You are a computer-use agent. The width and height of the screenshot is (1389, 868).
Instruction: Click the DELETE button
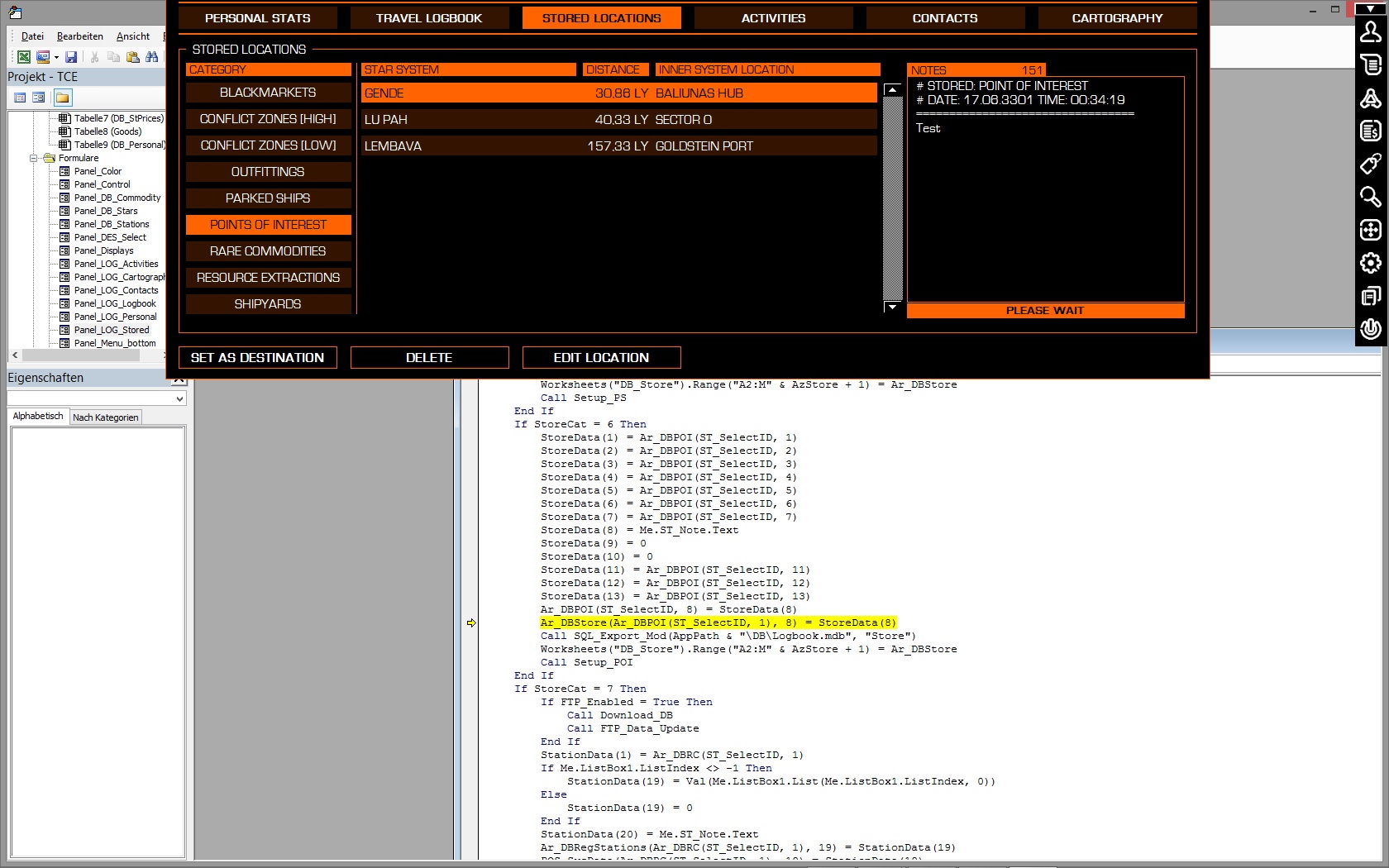(x=429, y=357)
